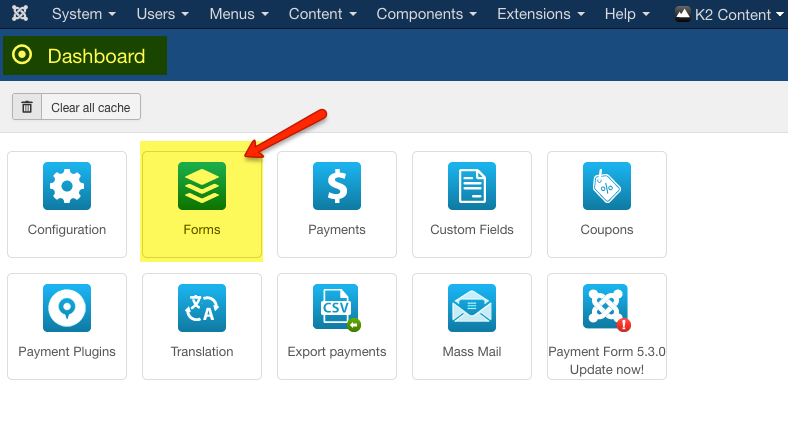Image resolution: width=788 pixels, height=424 pixels.
Task: Click the Export payments label
Action: (x=337, y=352)
